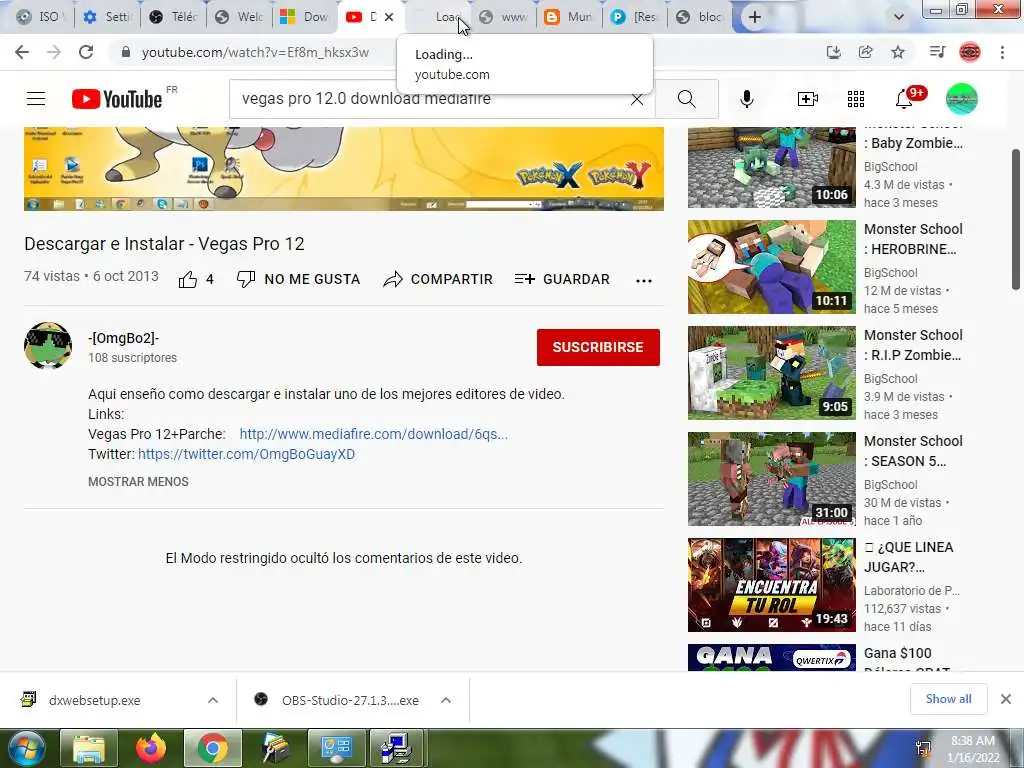Switch to the www tab
The image size is (1024, 768).
coord(504,17)
